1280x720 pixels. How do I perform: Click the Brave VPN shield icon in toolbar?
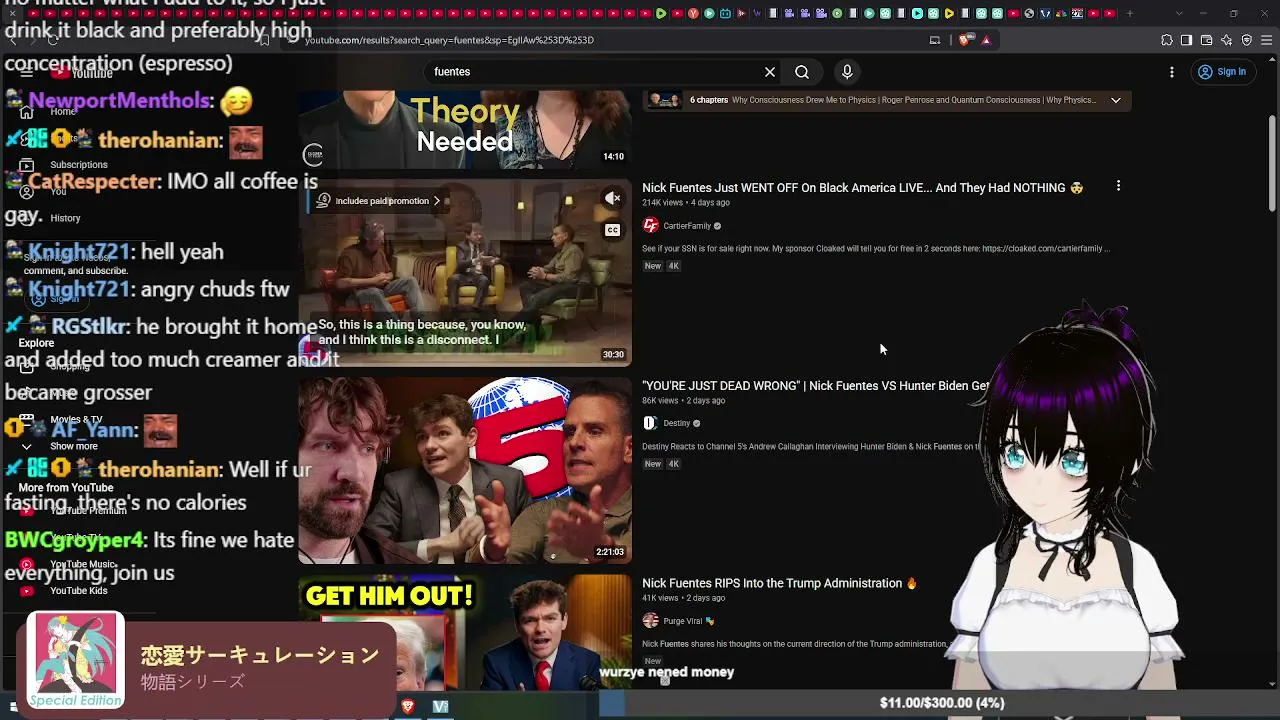click(x=1247, y=40)
